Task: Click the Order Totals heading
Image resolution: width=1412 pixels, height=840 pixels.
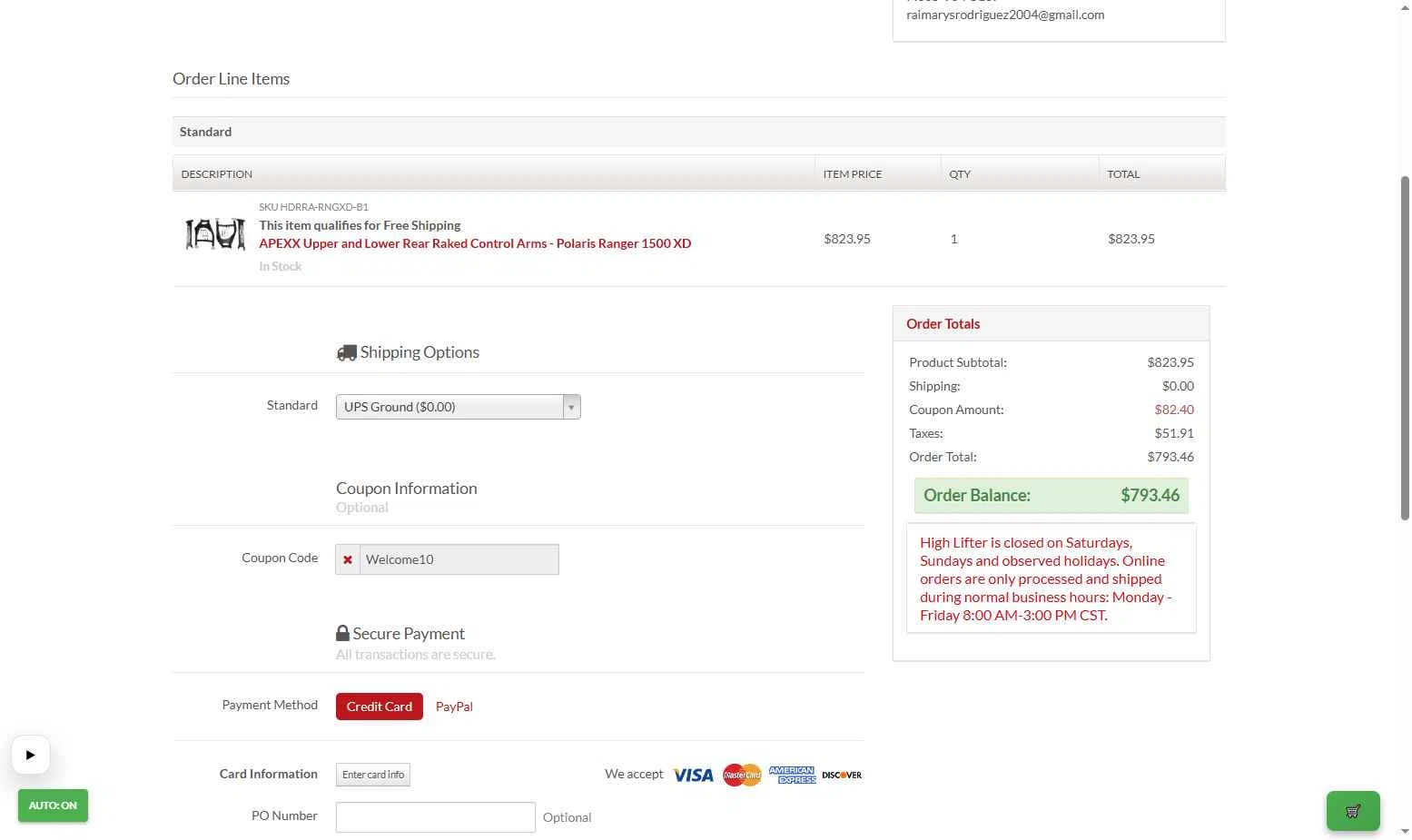Action: 943,323
